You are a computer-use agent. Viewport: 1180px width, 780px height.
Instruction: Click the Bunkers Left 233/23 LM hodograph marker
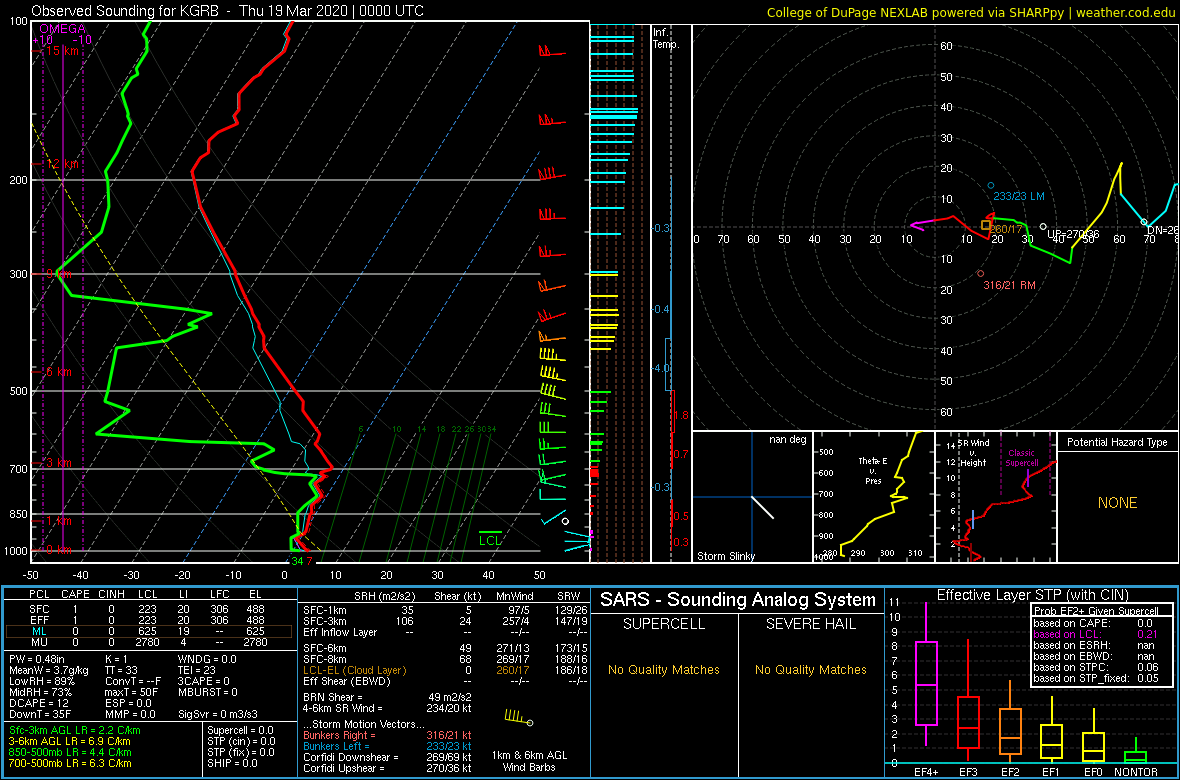(990, 185)
